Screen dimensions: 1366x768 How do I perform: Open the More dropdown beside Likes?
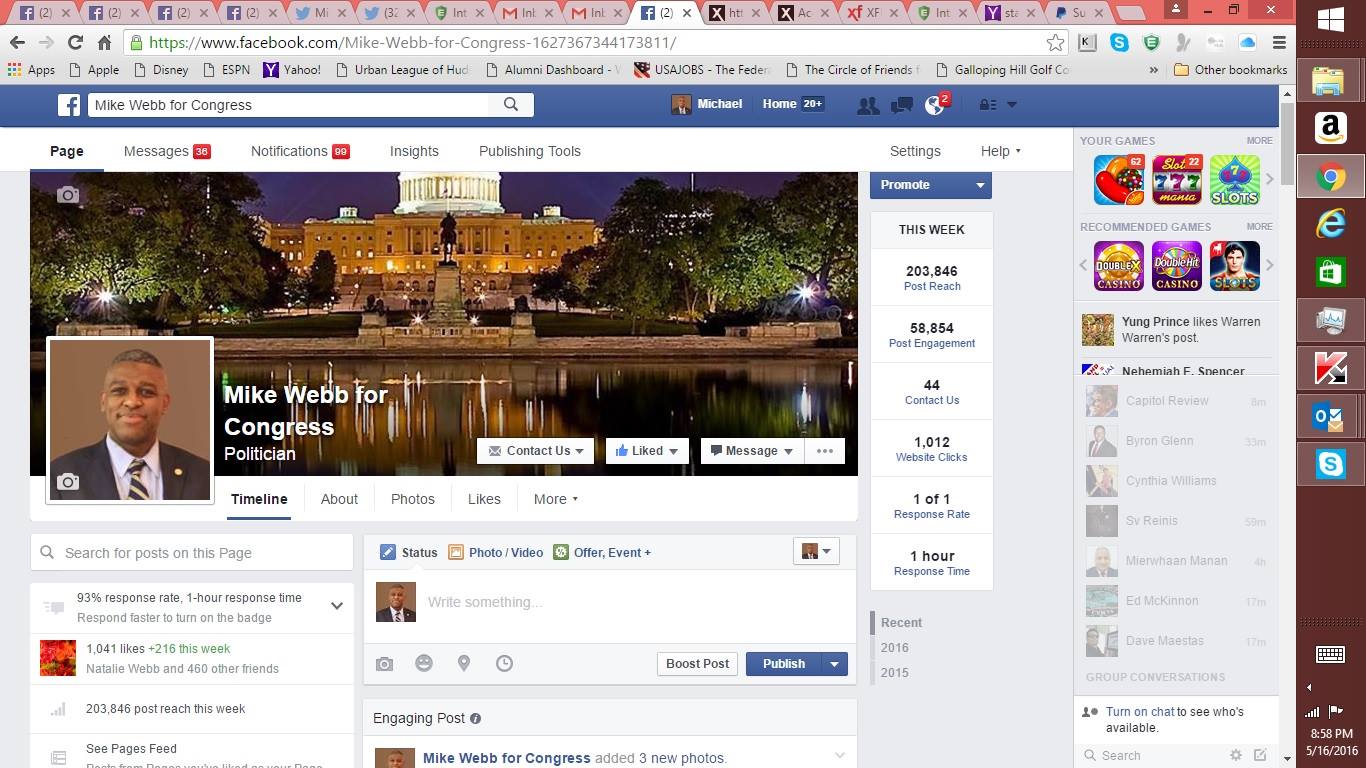point(556,499)
